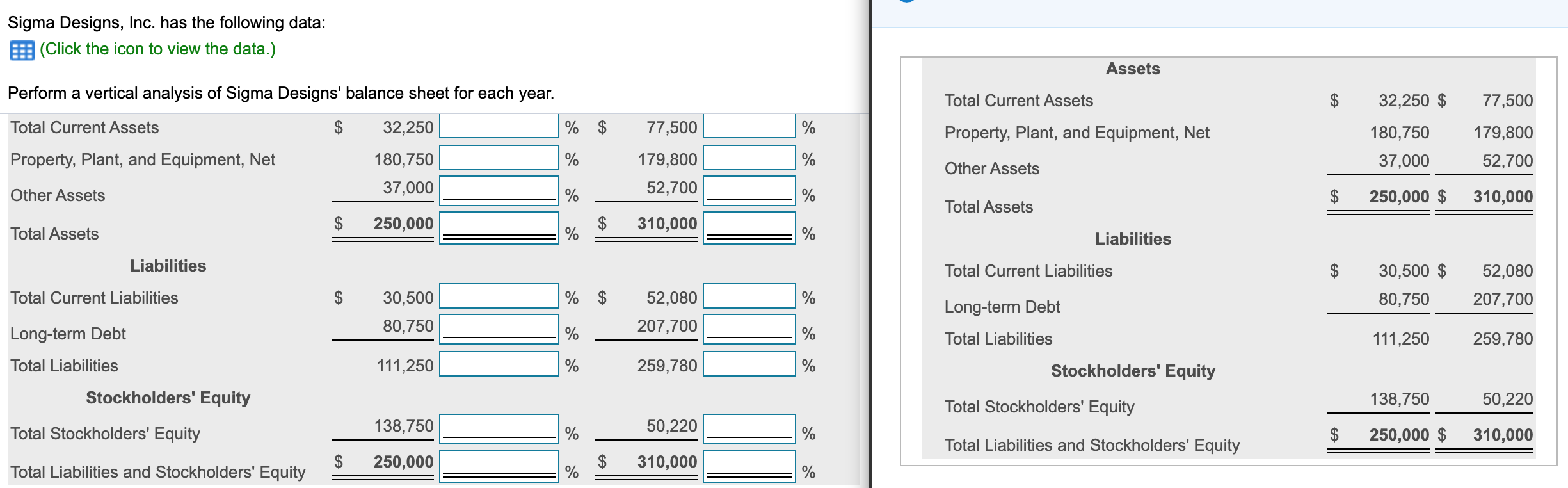This screenshot has height=488, width=1568.
Task: Select percent field for Total Liabilities 111,250
Action: pos(499,364)
